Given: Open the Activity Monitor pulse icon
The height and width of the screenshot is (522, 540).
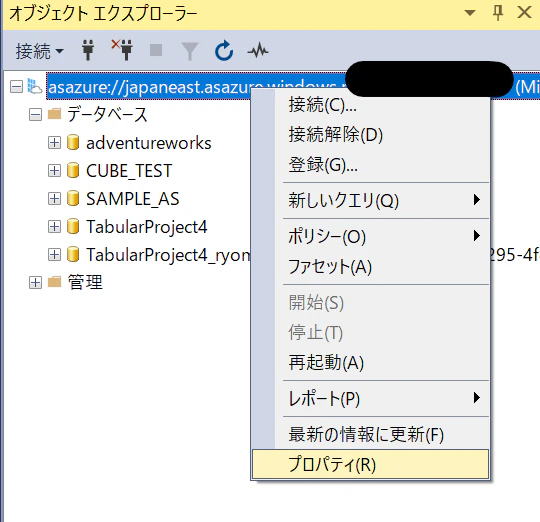Looking at the screenshot, I should 258,51.
